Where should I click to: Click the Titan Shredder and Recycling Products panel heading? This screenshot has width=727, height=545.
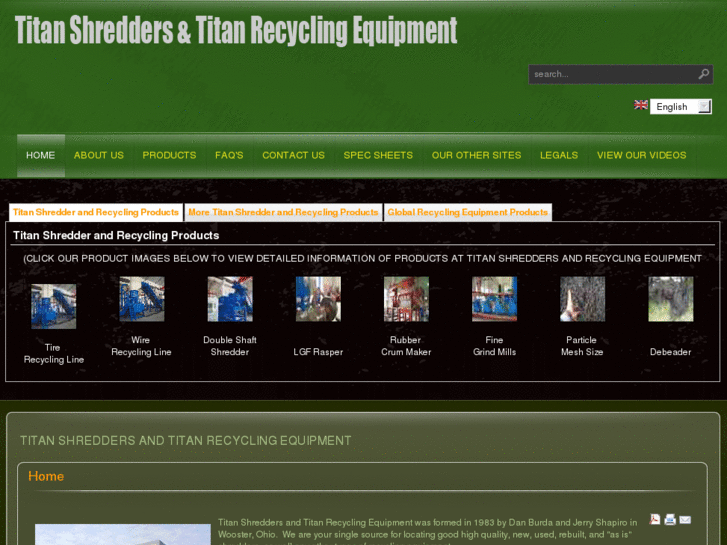click(116, 236)
